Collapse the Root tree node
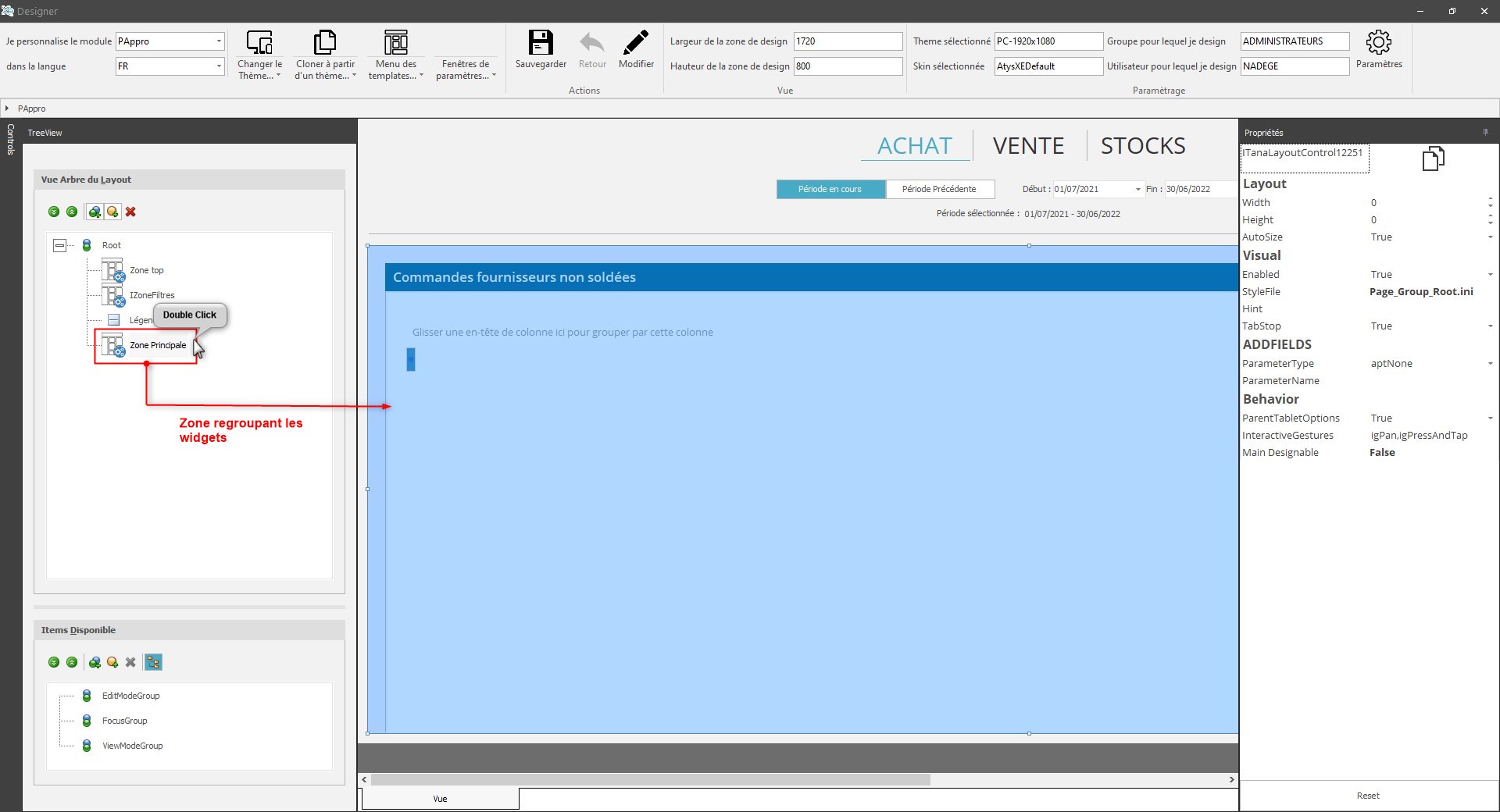Viewport: 1500px width, 812px height. (x=59, y=245)
